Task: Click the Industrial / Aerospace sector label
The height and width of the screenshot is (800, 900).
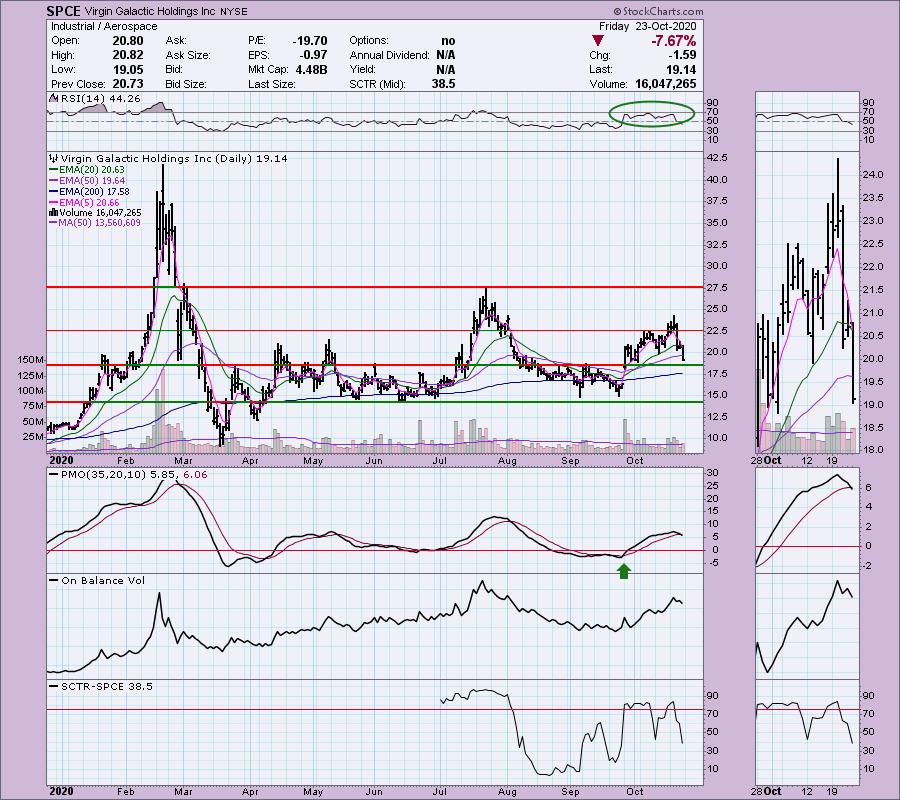Action: point(104,26)
